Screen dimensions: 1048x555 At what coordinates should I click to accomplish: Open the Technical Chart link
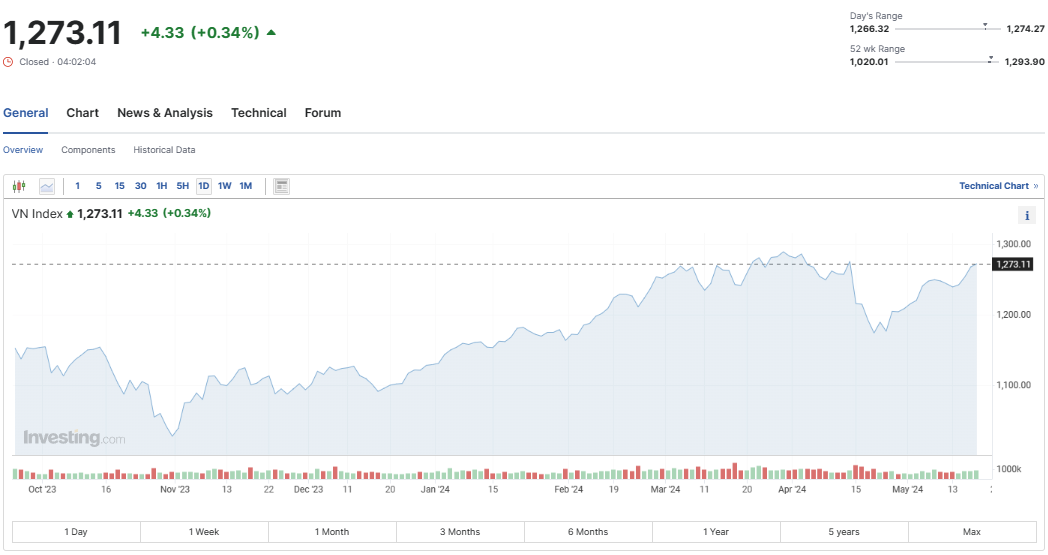click(993, 186)
